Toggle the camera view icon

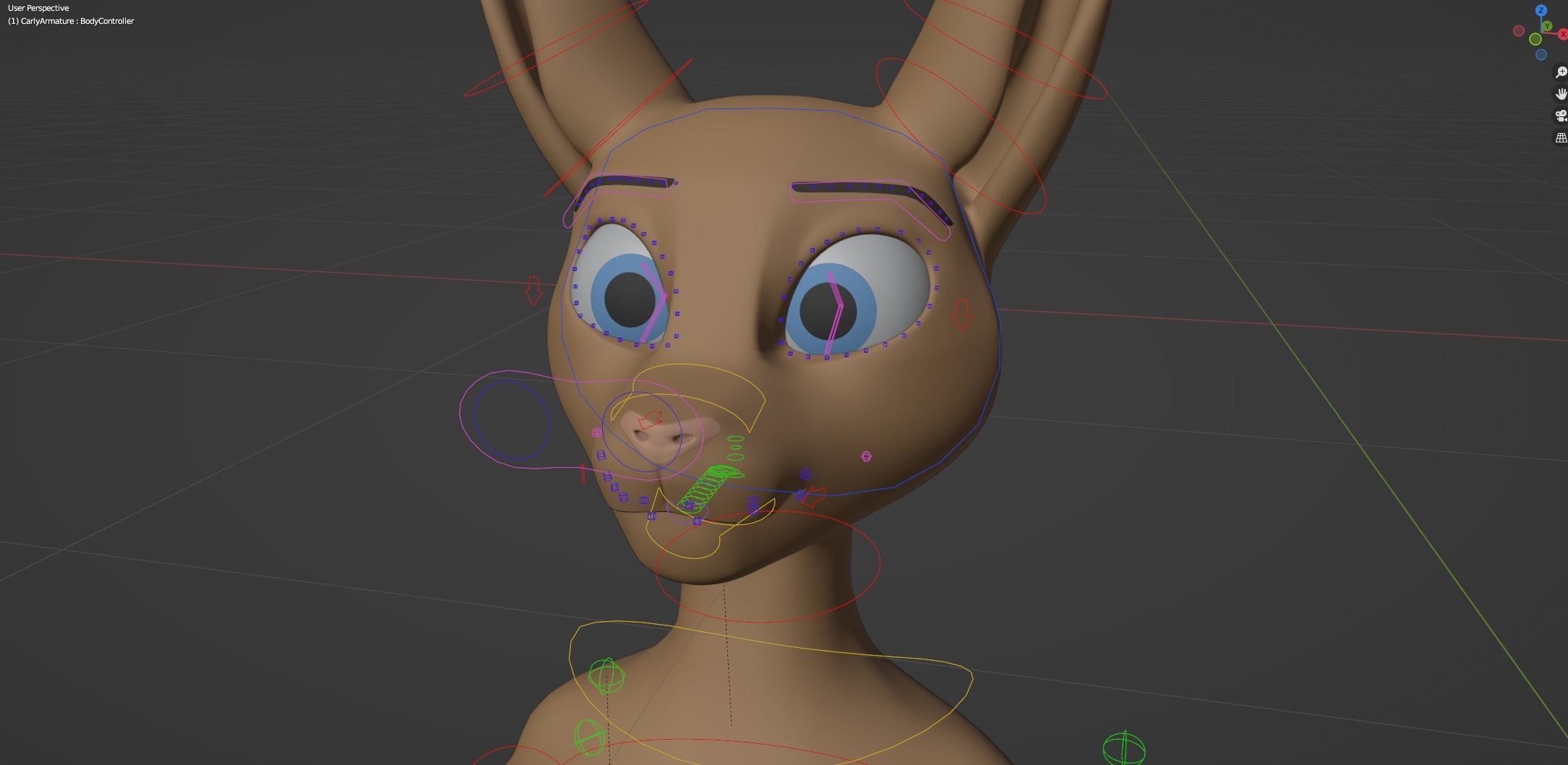click(x=1561, y=116)
